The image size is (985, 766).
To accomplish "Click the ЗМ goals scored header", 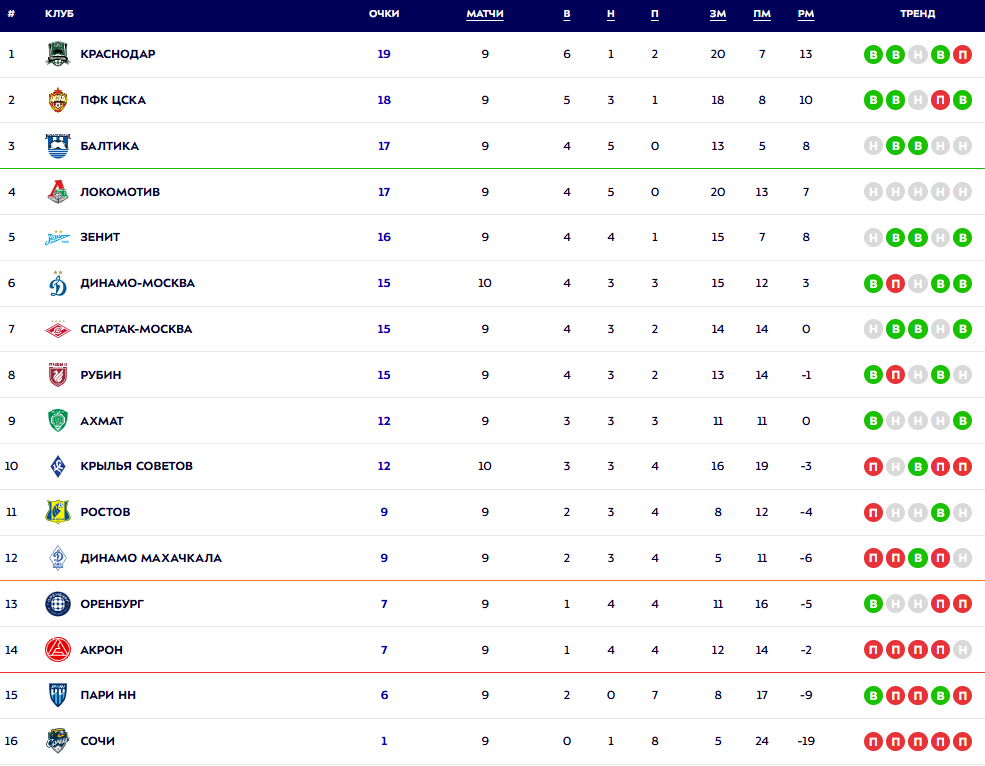I will click(x=718, y=14).
